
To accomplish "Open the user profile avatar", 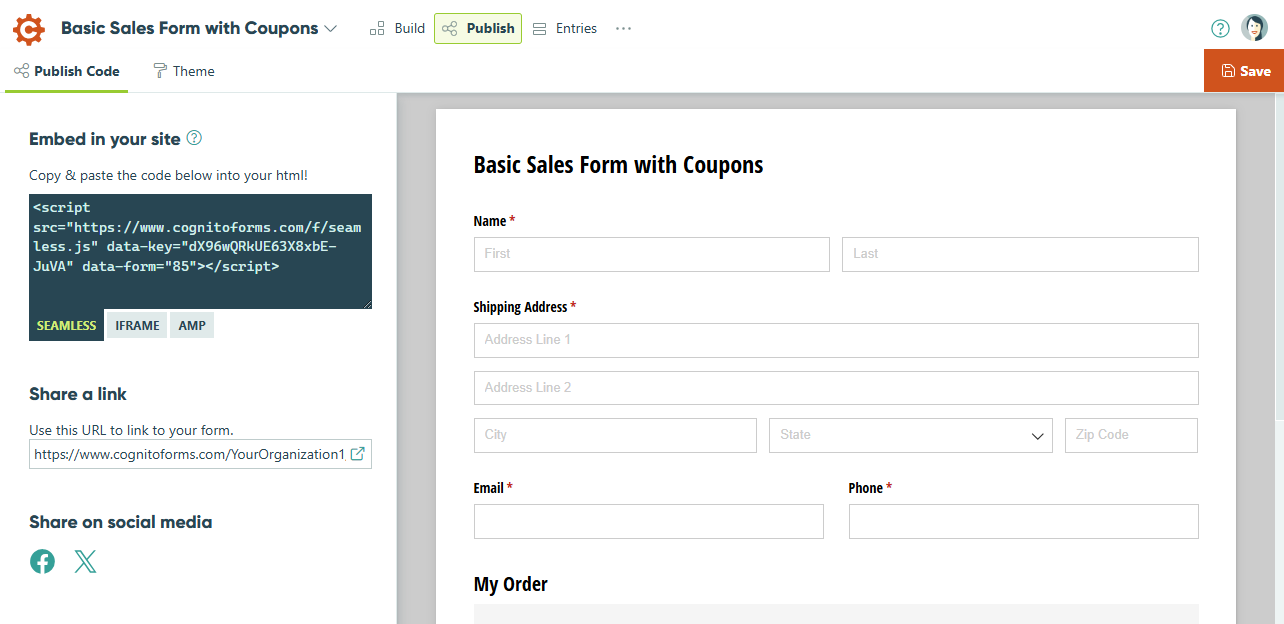I will 1254,28.
